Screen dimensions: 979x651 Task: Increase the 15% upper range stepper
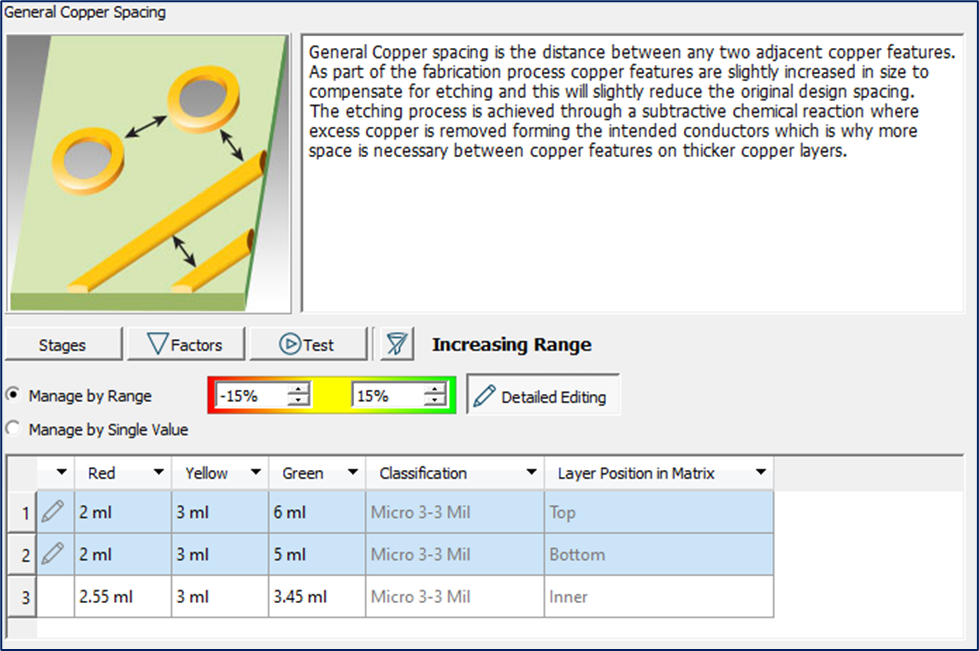point(434,390)
